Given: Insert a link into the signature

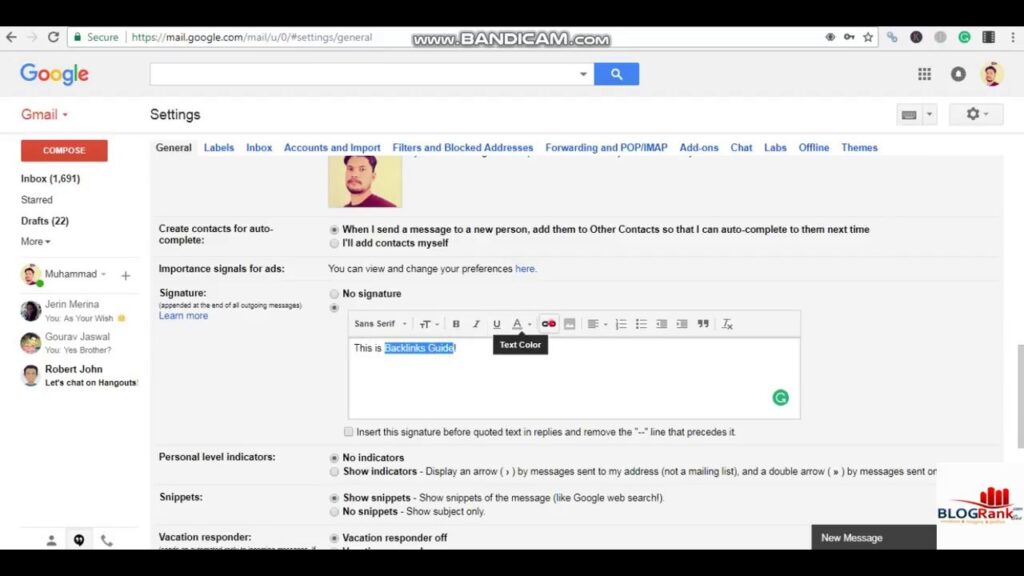Looking at the screenshot, I should click(x=549, y=324).
